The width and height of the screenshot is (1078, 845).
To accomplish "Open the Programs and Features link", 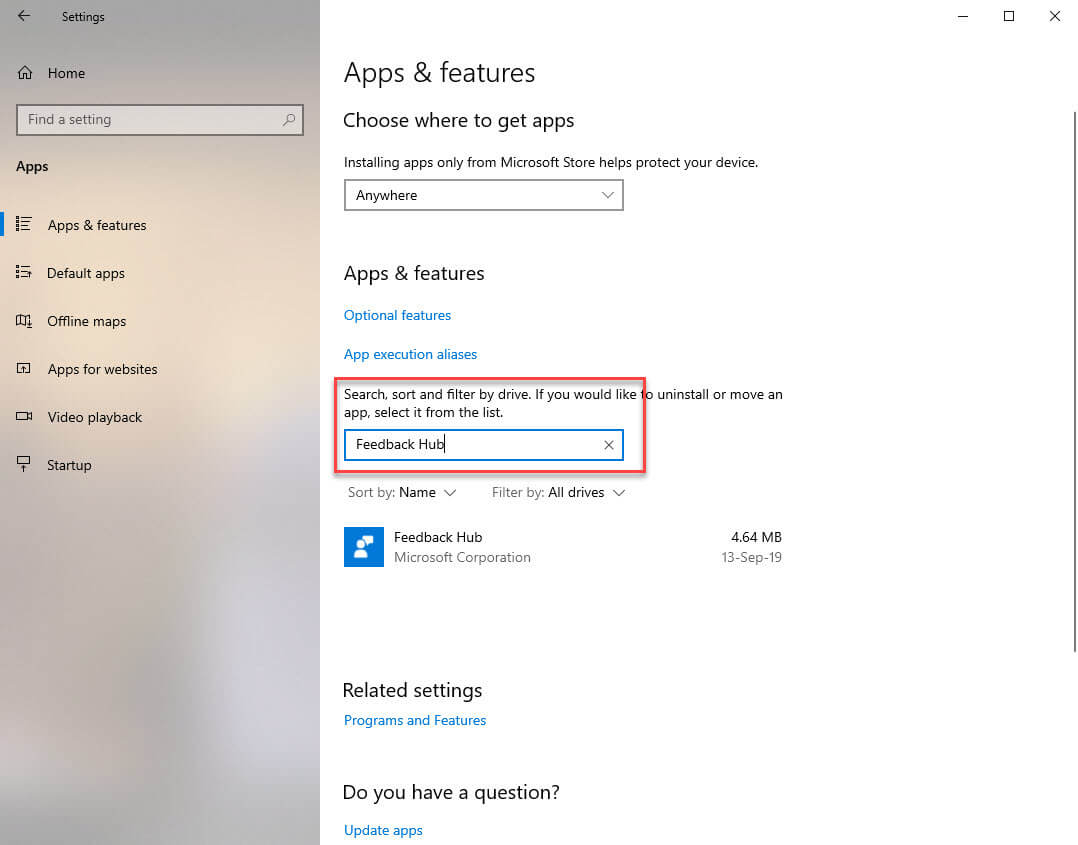I will pyautogui.click(x=415, y=720).
